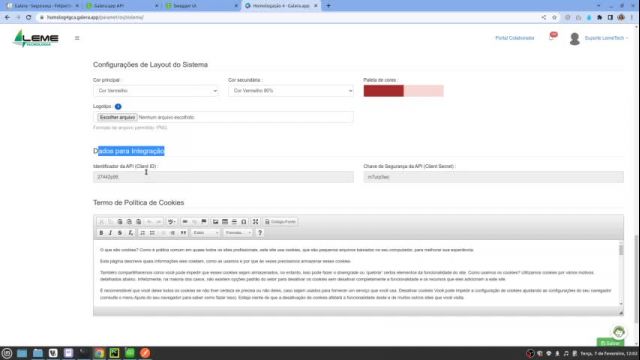Insert special character omega icon
This screenshot has height=360, width=640.
[244, 222]
